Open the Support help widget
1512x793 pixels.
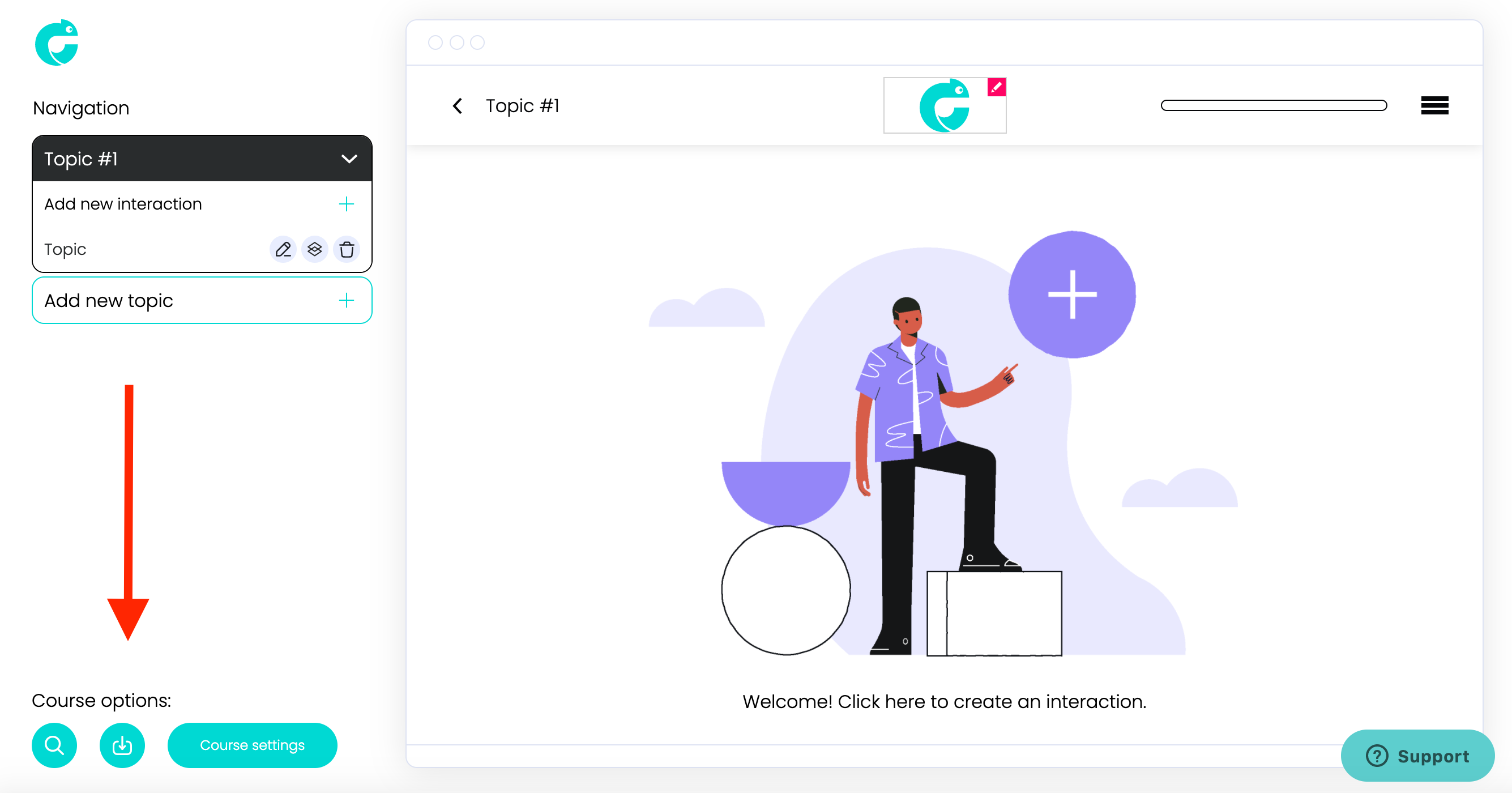point(1417,756)
